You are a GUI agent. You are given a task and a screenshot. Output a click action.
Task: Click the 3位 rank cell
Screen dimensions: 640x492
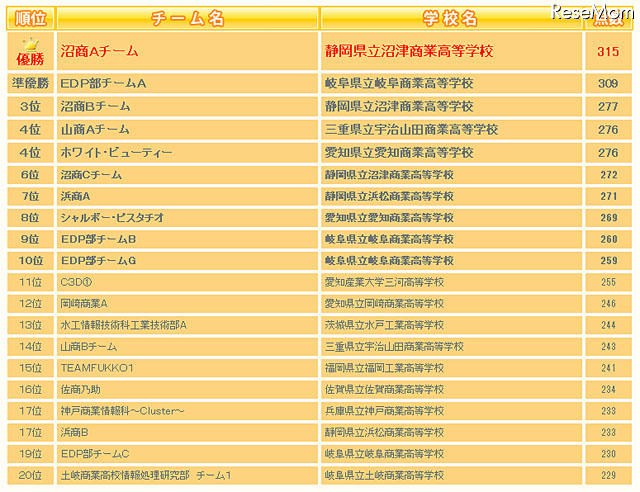30,107
